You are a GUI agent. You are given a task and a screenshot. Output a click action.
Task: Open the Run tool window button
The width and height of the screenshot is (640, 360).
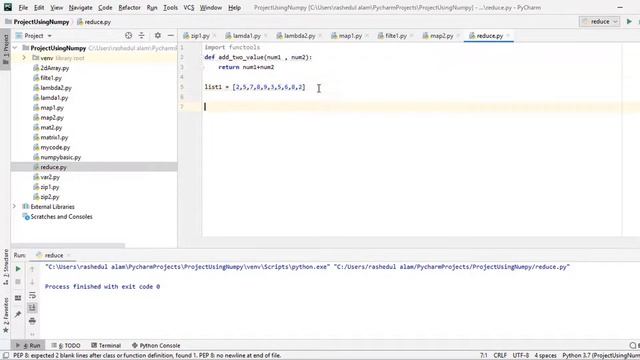pyautogui.click(x=28, y=345)
